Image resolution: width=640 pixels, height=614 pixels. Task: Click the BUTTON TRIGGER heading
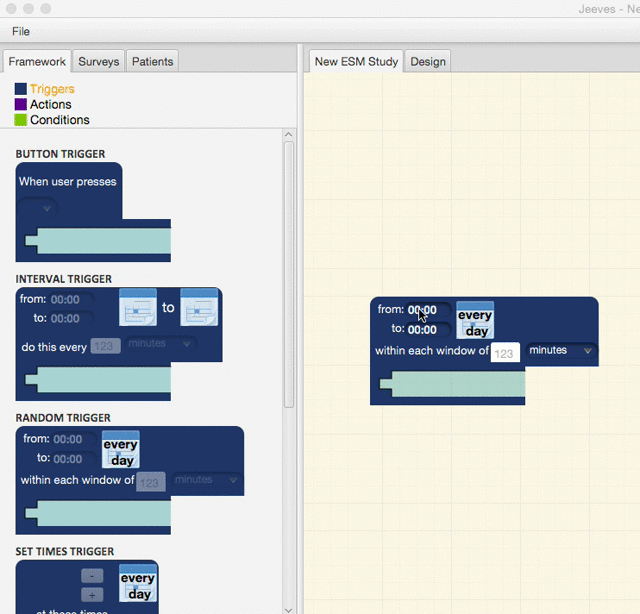point(60,154)
